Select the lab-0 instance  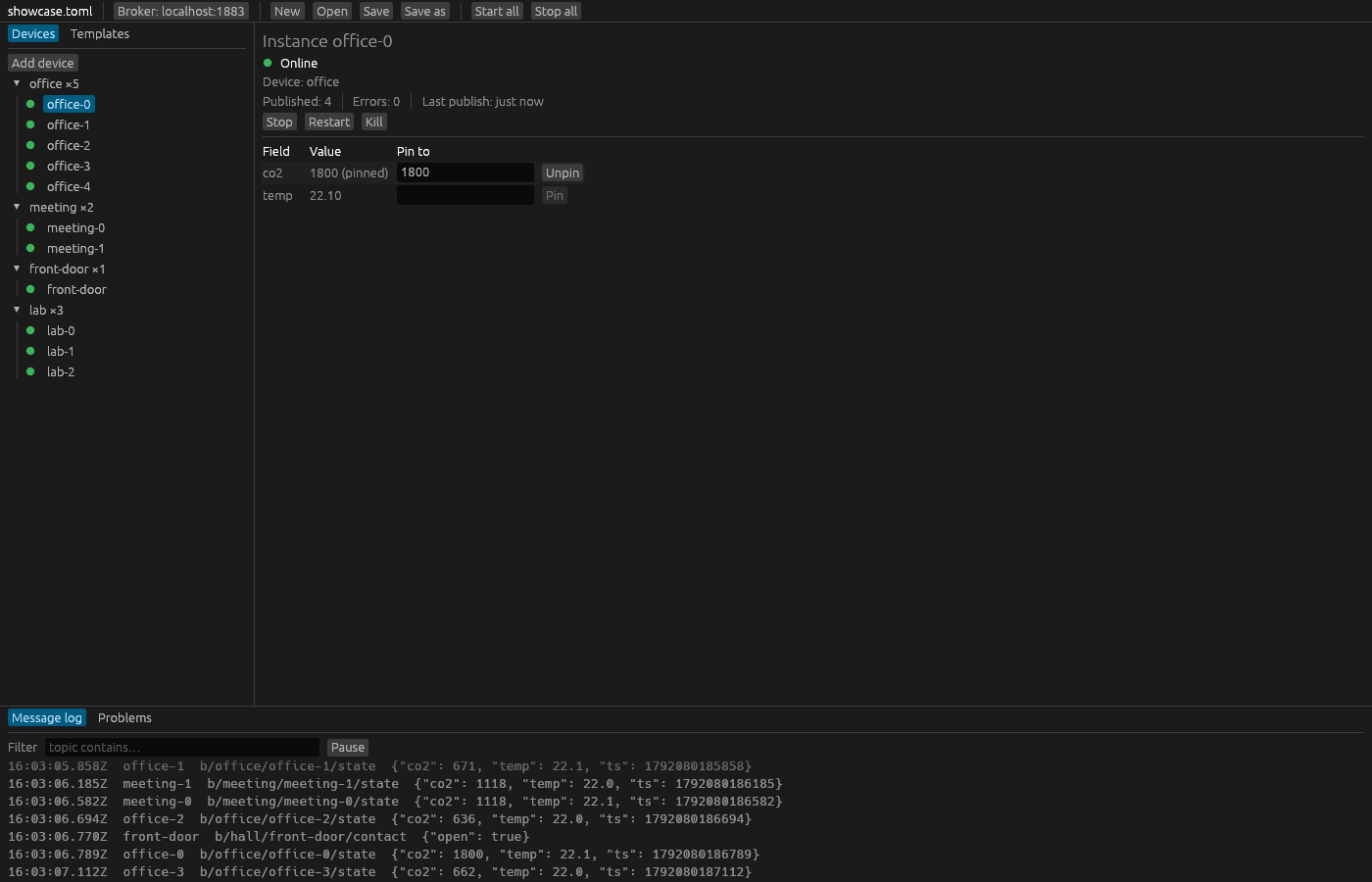point(61,330)
